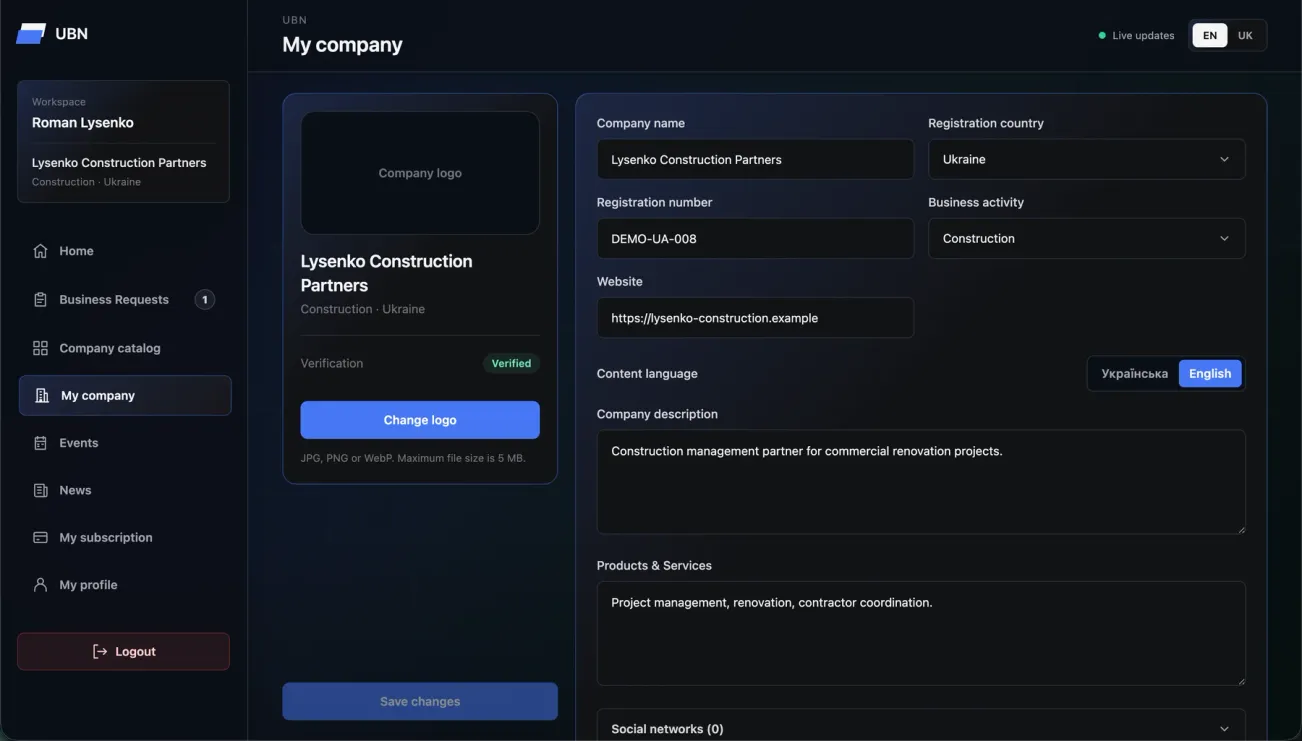Open Home in the sidebar
The image size is (1302, 741).
[125, 251]
